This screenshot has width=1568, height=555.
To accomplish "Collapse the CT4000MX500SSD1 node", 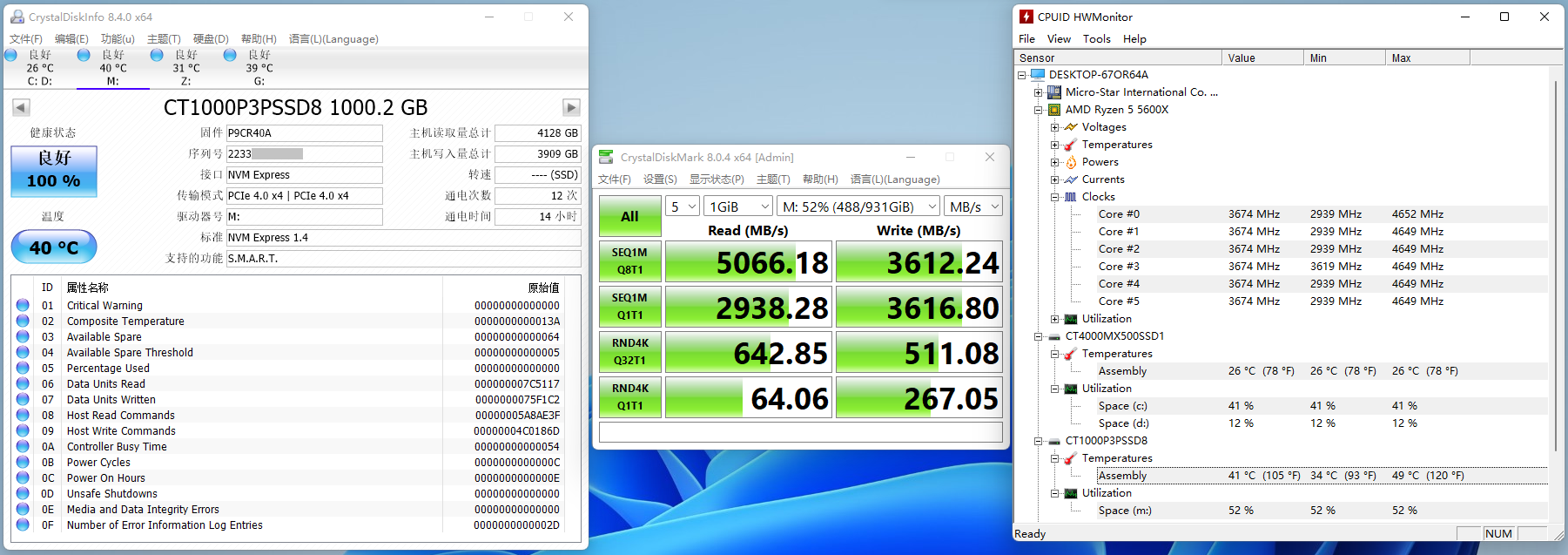I will point(1038,336).
